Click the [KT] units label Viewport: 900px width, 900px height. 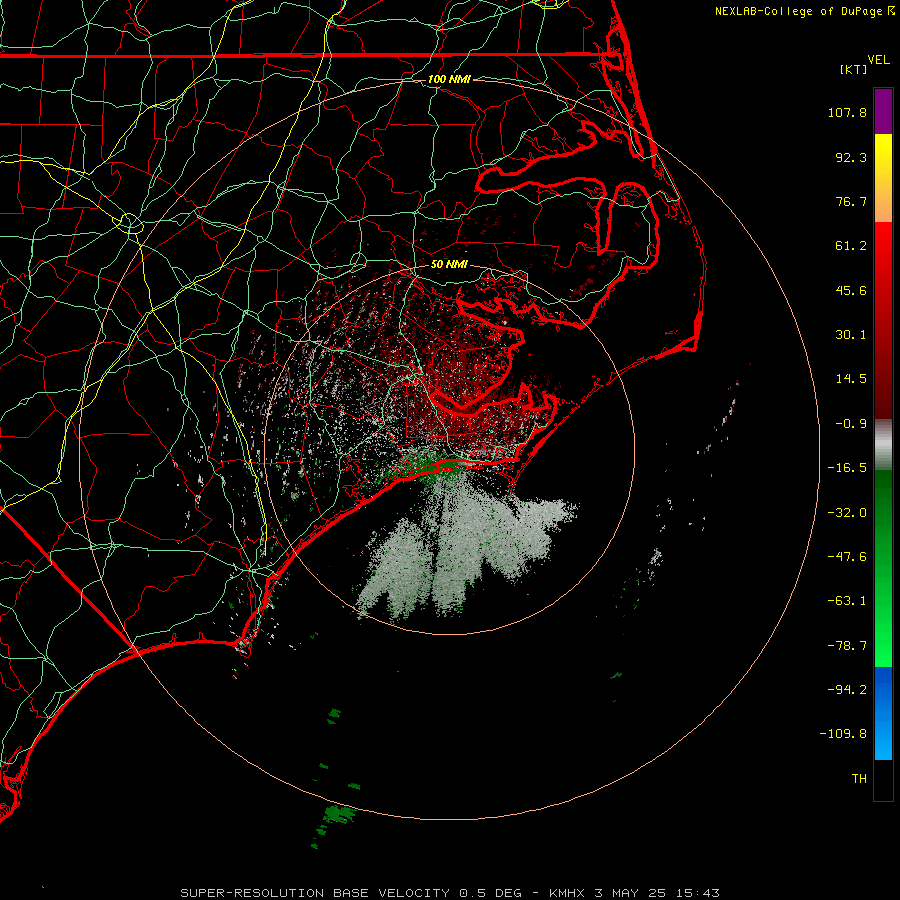pos(854,69)
